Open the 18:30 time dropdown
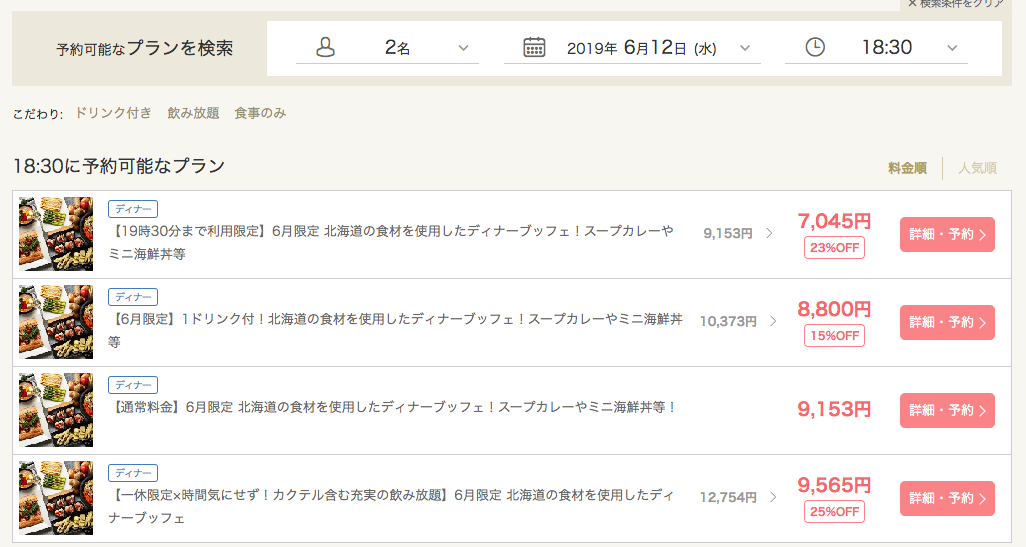1026x547 pixels. point(876,48)
